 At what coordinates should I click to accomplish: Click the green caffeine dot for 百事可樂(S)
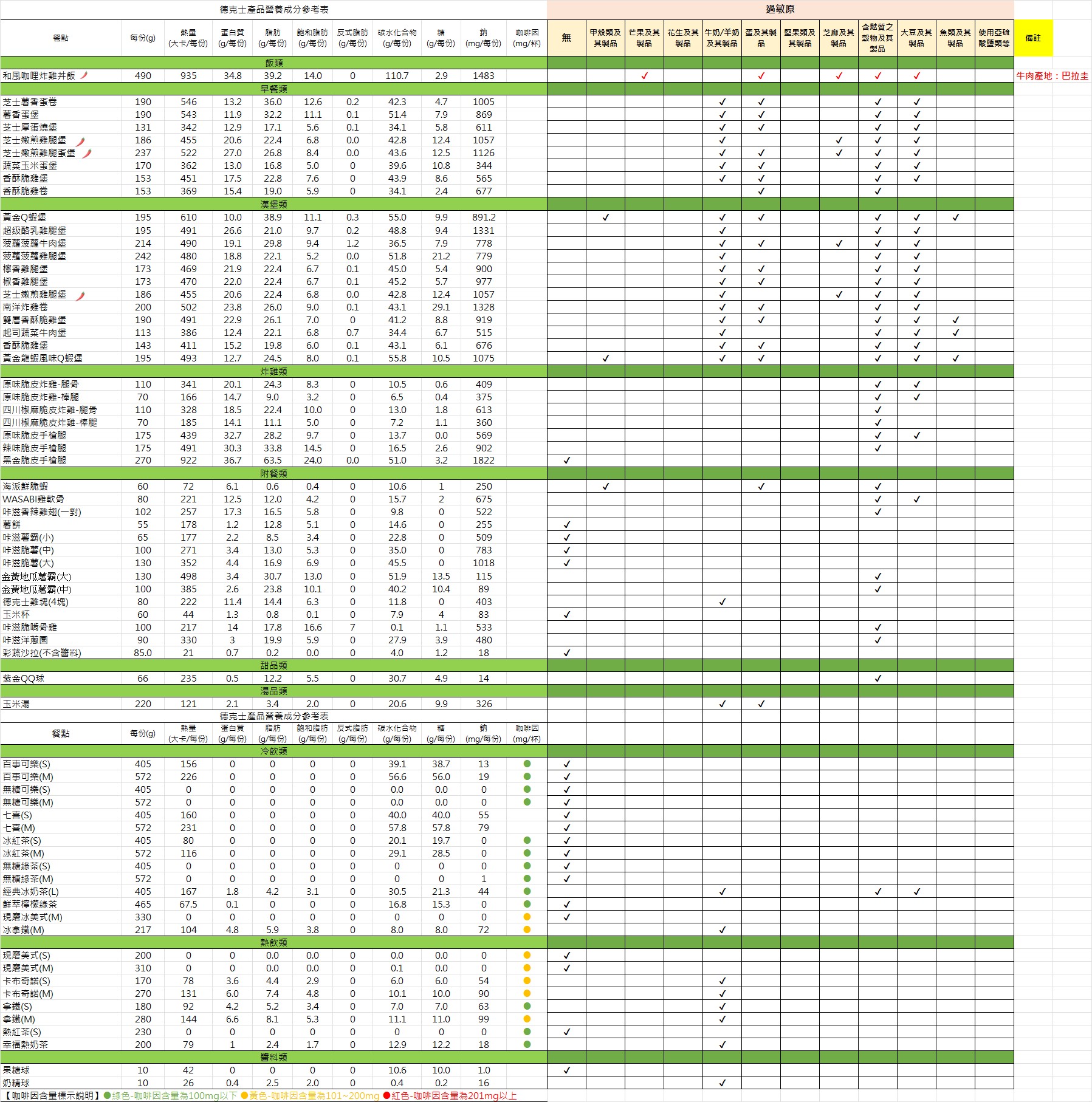coord(527,764)
